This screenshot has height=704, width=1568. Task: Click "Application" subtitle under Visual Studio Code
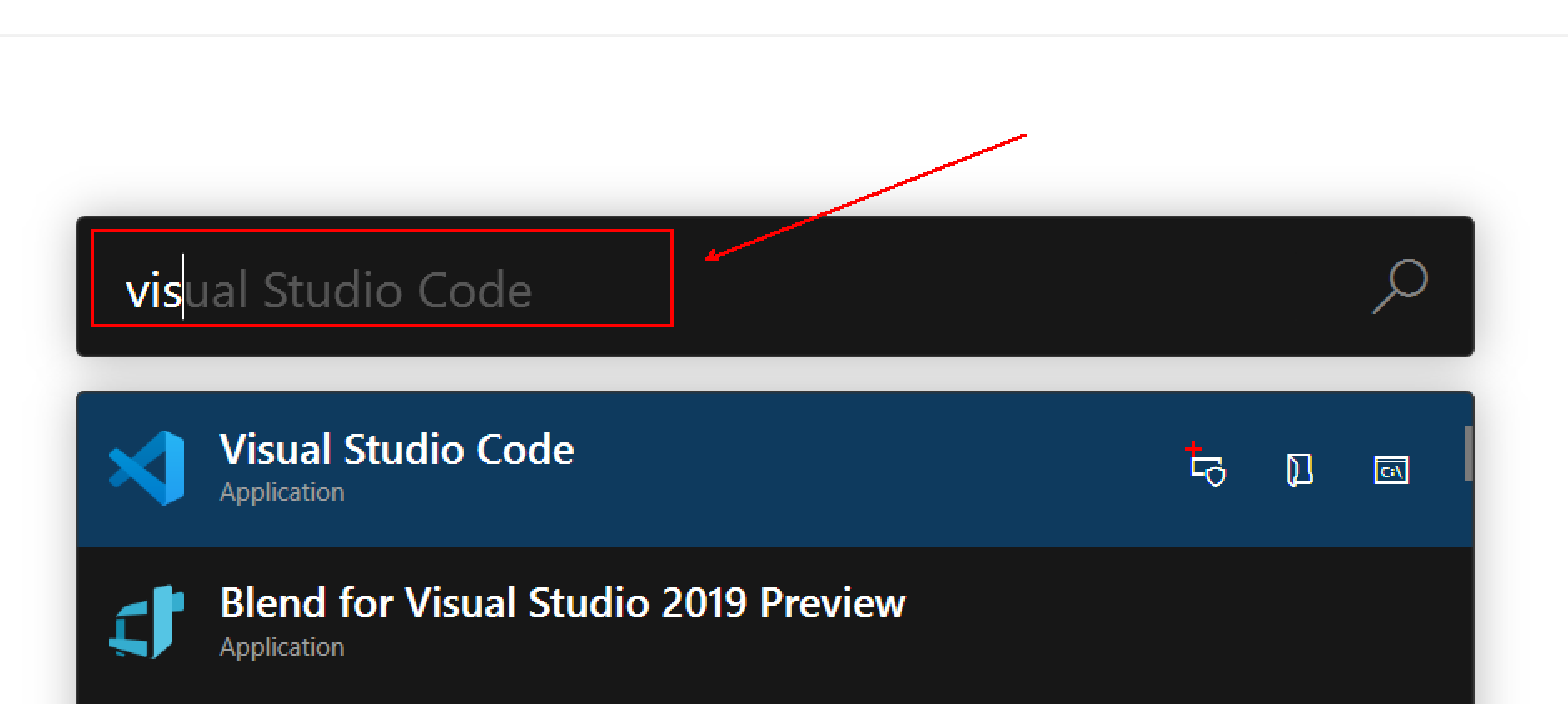coord(281,492)
